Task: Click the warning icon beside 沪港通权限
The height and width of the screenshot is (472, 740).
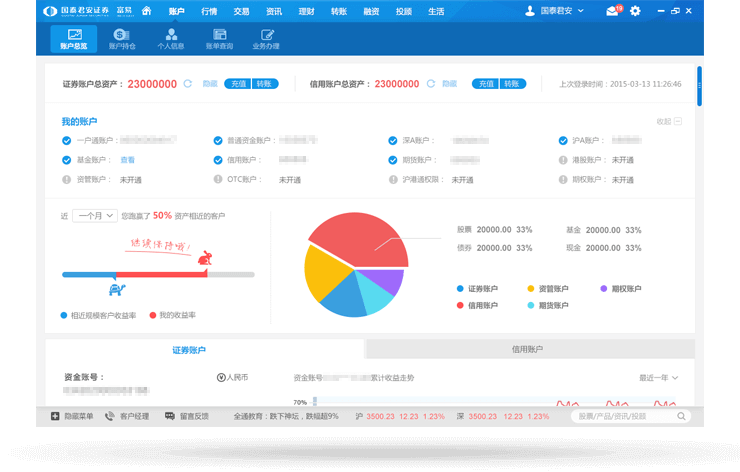Action: coord(393,179)
